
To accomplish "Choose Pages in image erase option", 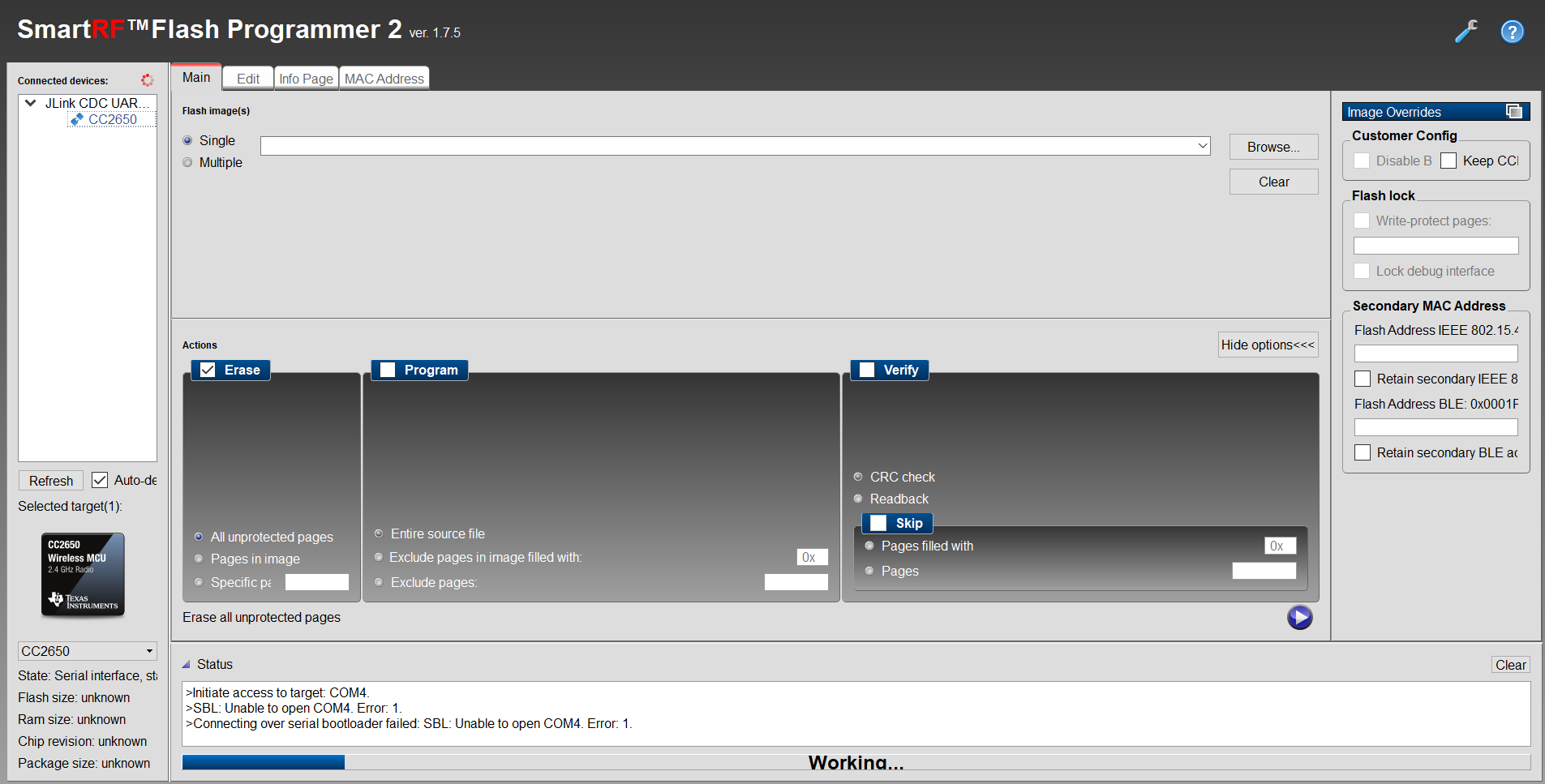I will 199,559.
